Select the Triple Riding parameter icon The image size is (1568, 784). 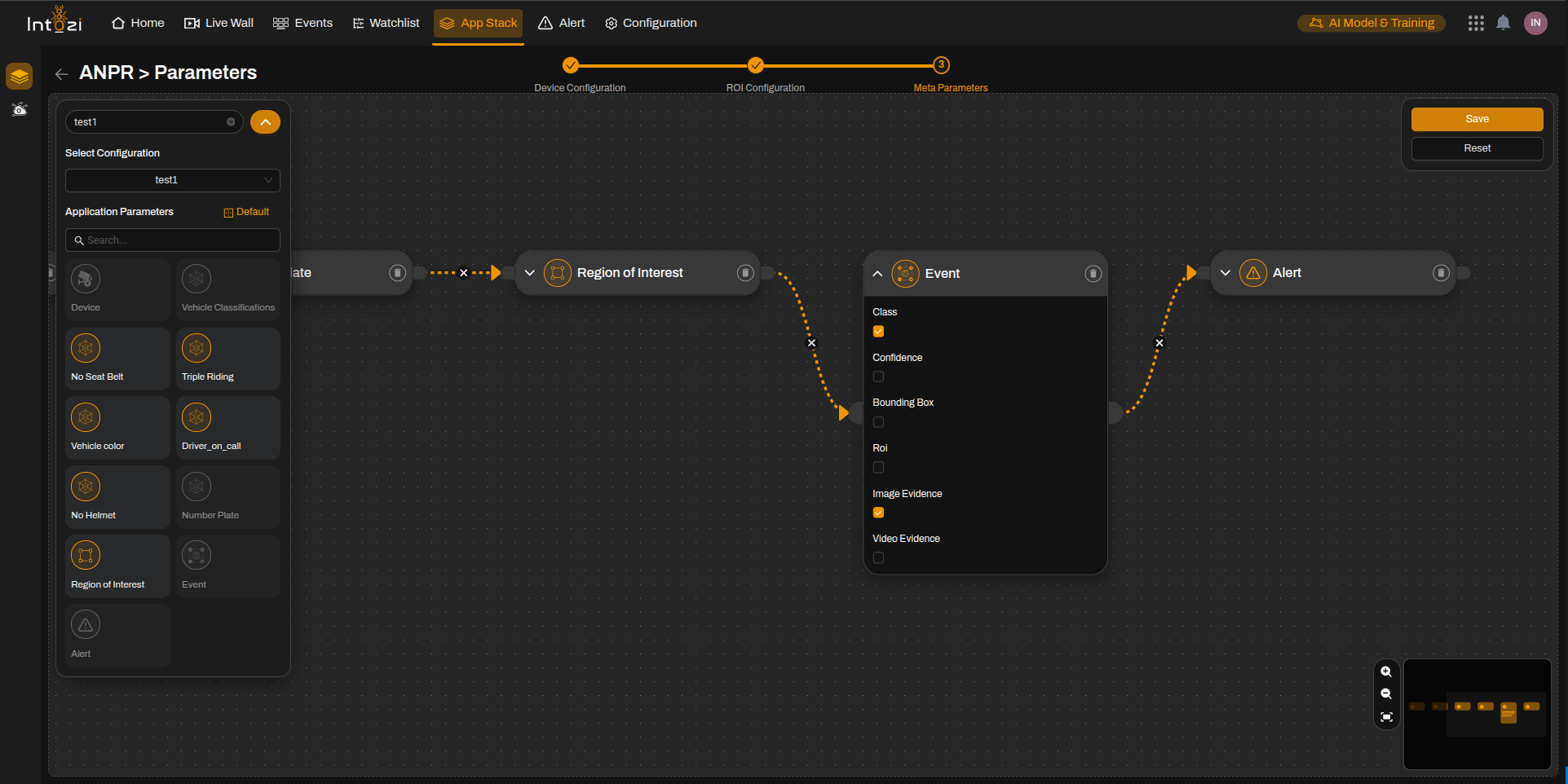[197, 348]
